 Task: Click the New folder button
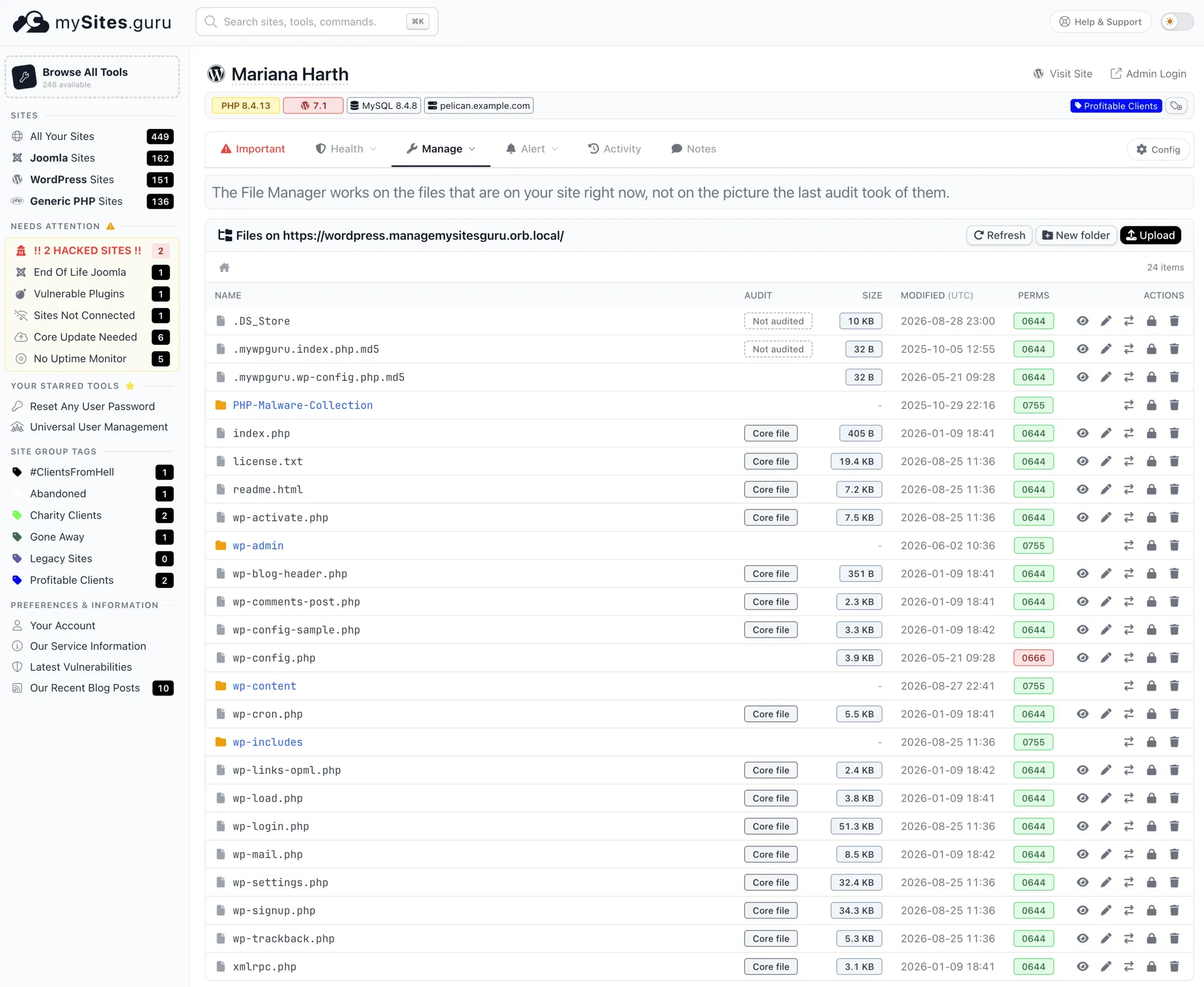1076,235
